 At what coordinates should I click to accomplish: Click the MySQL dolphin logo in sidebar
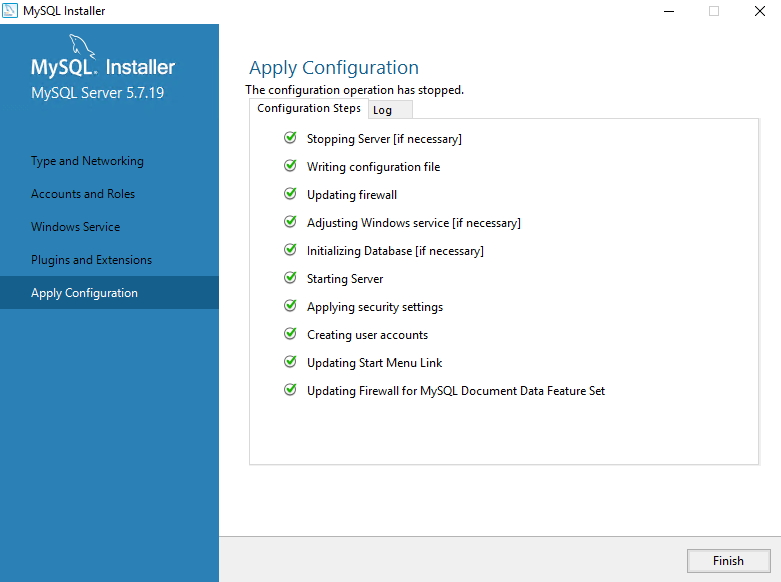point(82,46)
